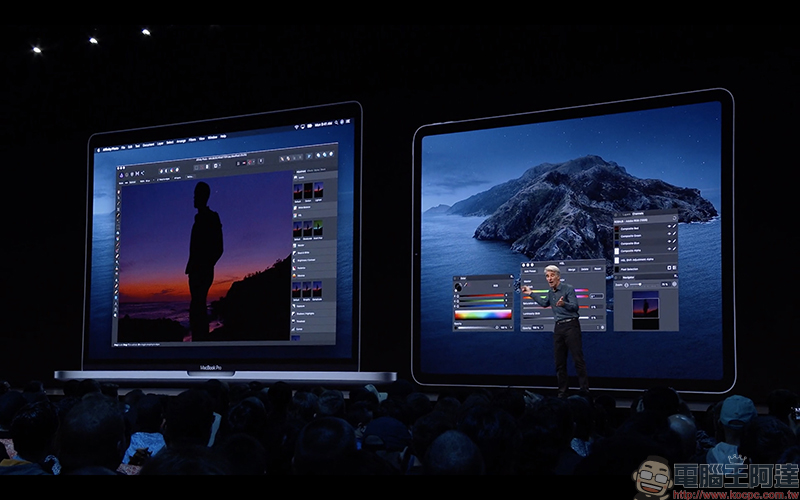Image resolution: width=800 pixels, height=500 pixels.
Task: Switch to the Layers tab on the iPad
Action: [x=627, y=214]
